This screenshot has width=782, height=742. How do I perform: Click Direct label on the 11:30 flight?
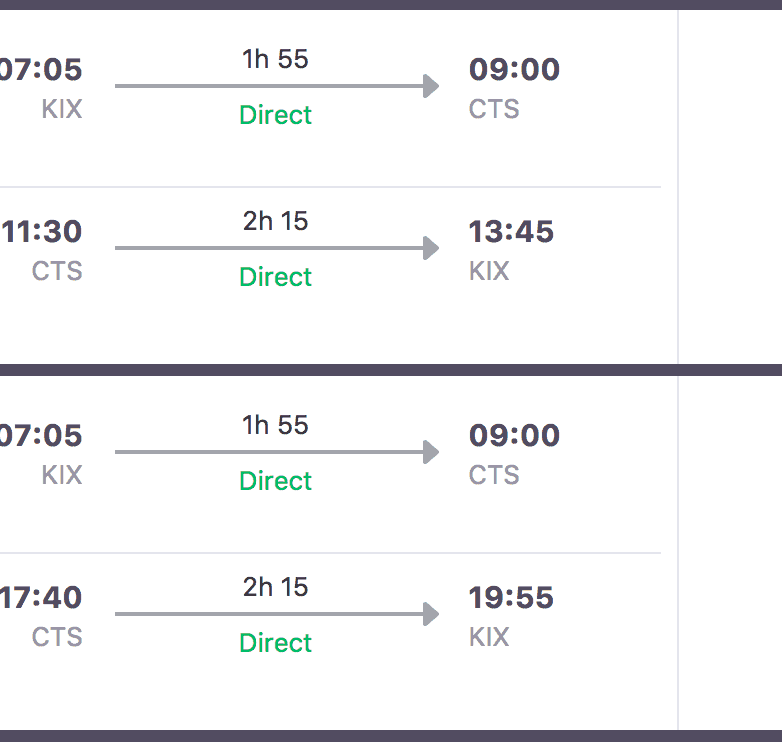(x=275, y=277)
